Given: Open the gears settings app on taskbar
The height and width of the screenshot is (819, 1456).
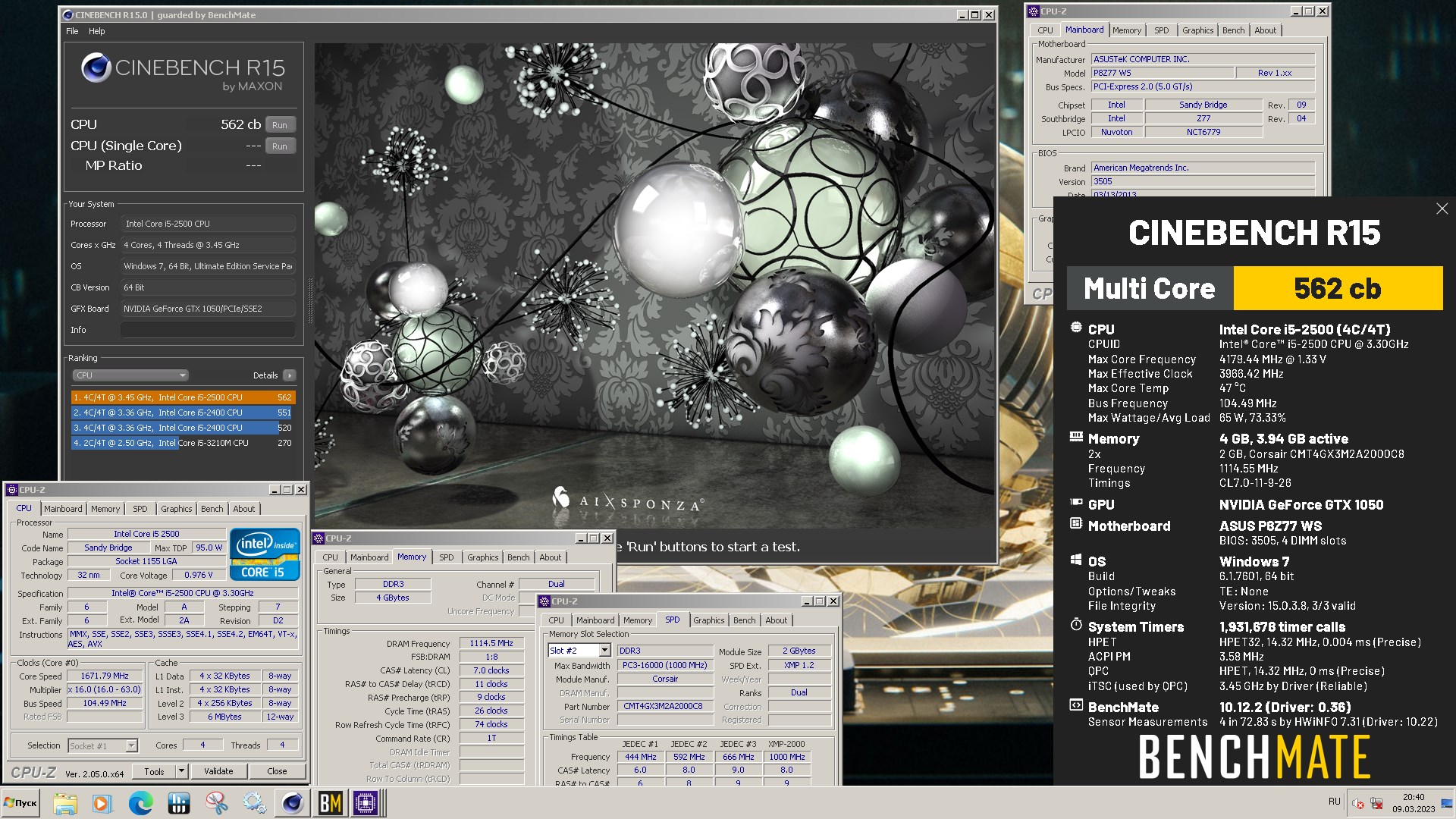Looking at the screenshot, I should tap(254, 803).
